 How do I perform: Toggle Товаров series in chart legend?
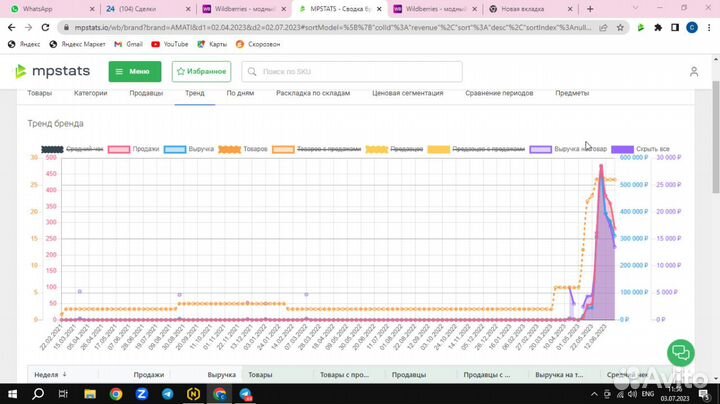[x=243, y=149]
